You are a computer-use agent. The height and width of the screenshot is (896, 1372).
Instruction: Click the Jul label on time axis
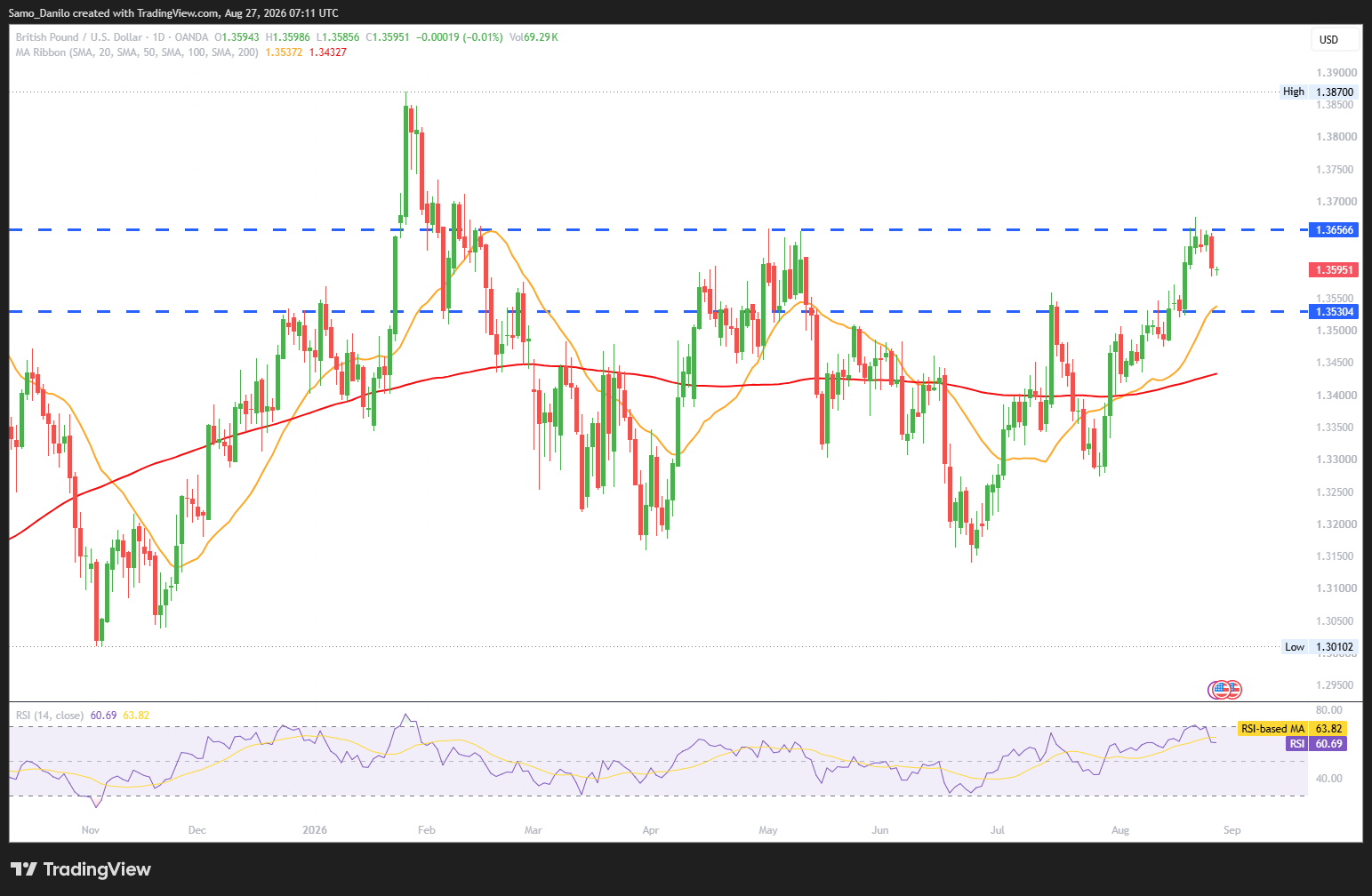tap(998, 830)
